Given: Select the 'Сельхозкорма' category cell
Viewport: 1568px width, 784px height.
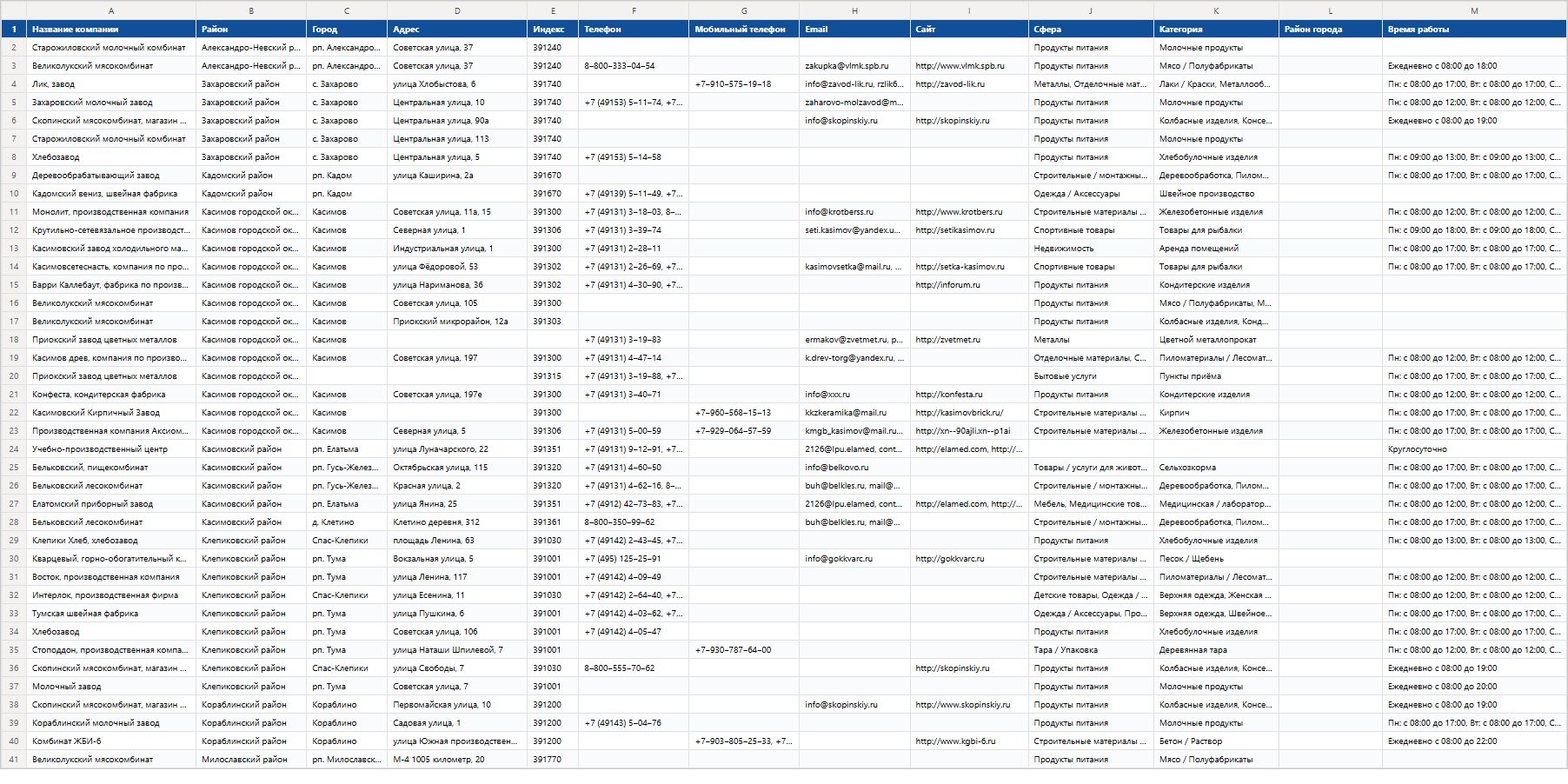Looking at the screenshot, I should pos(1216,468).
